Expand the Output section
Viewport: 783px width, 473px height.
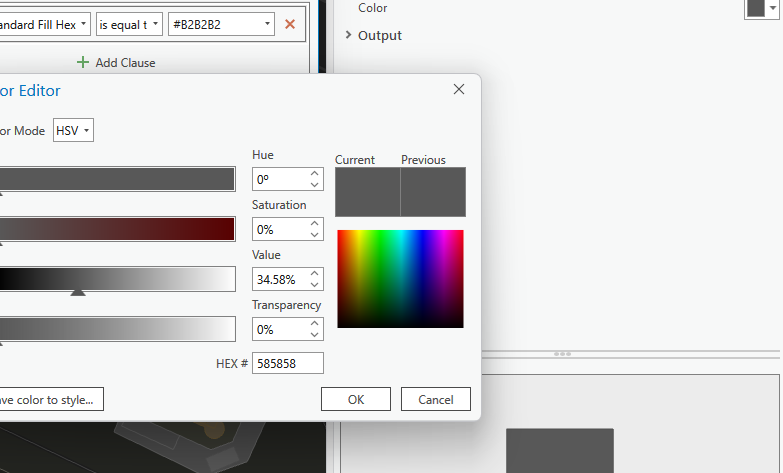click(349, 35)
